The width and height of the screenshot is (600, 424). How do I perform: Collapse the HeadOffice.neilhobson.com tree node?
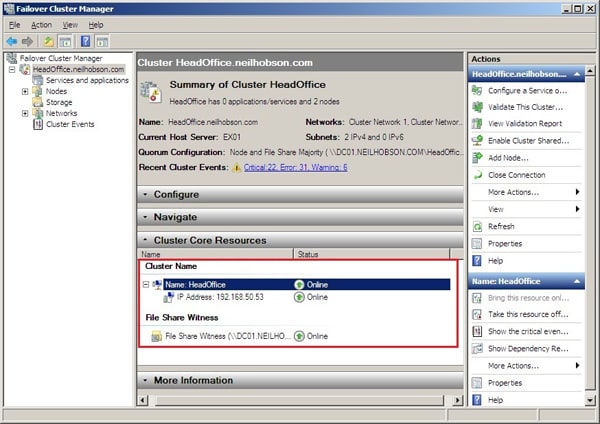pyautogui.click(x=12, y=70)
